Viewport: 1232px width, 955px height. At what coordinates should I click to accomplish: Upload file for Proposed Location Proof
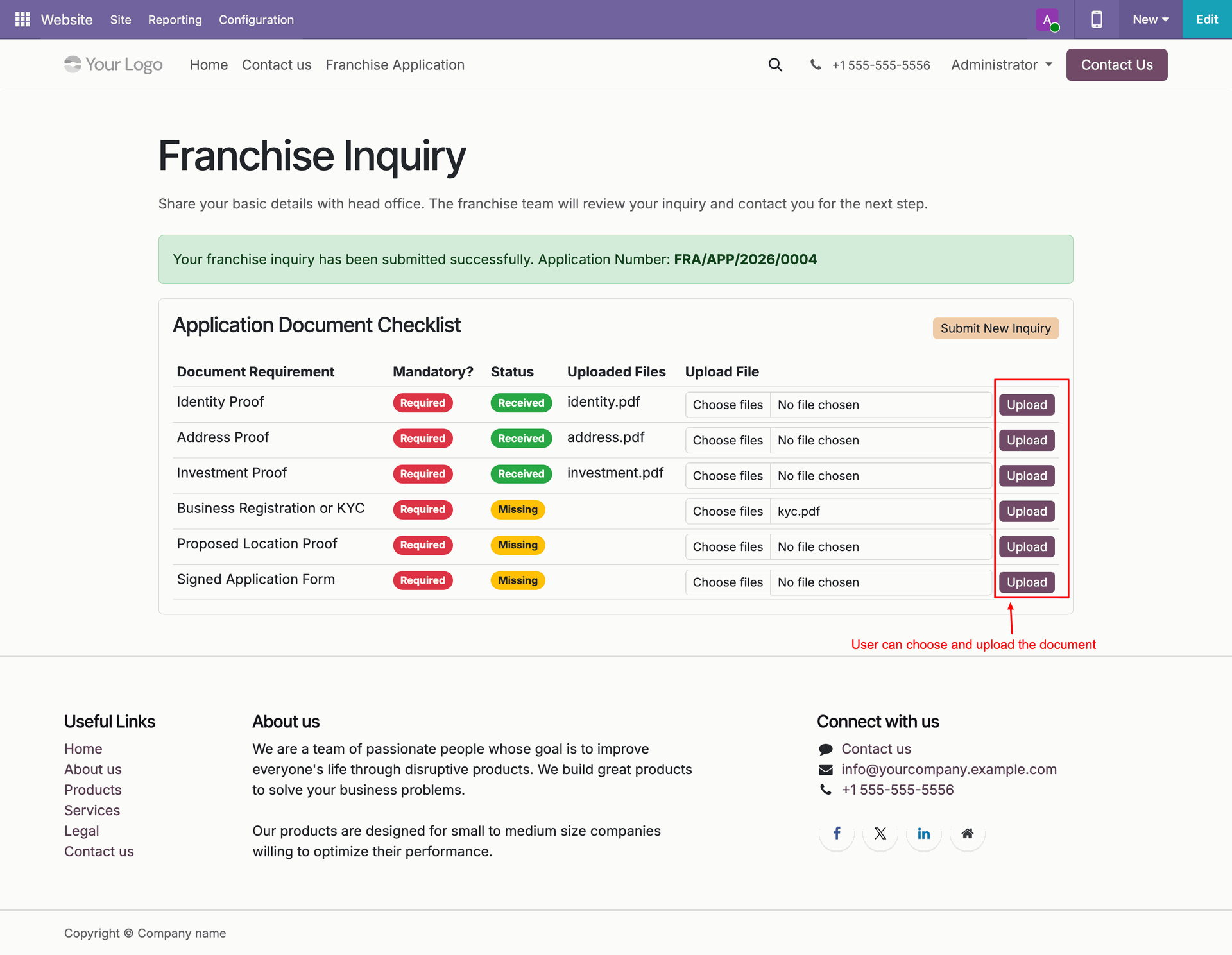click(x=1027, y=547)
